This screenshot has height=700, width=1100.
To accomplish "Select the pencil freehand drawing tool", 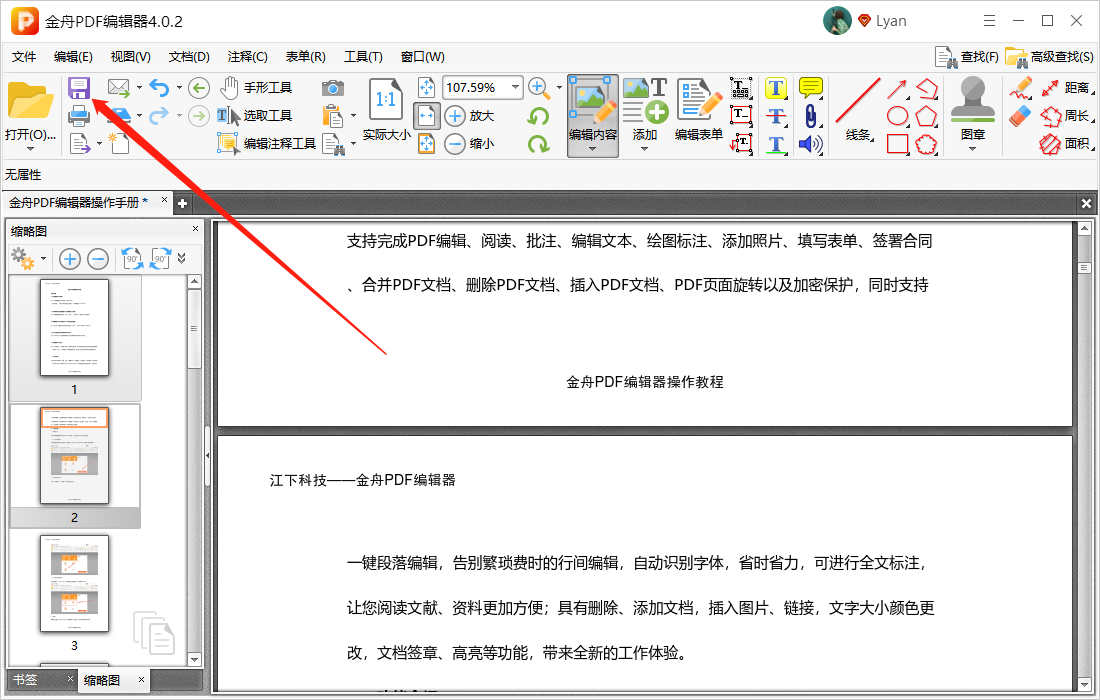I will coord(1021,88).
